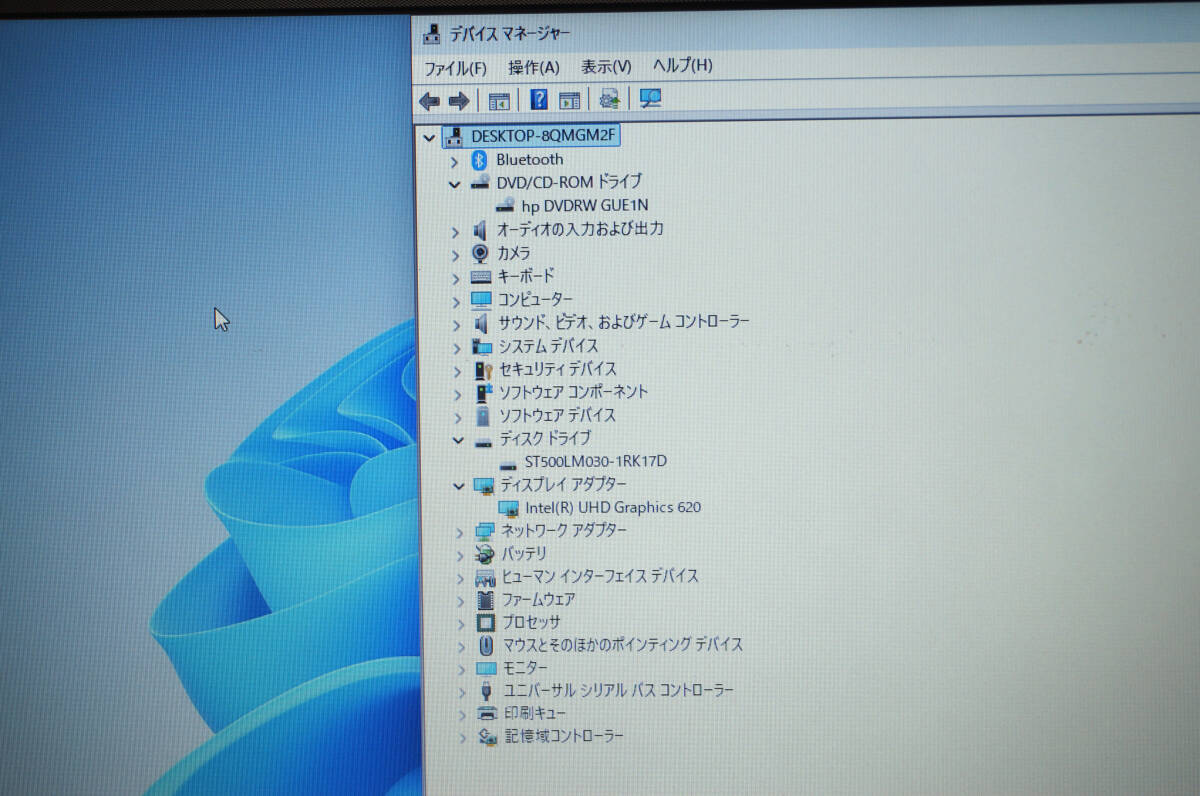Collapse the DVD/CD-ROM ドライブ category
1200x796 pixels.
click(455, 183)
